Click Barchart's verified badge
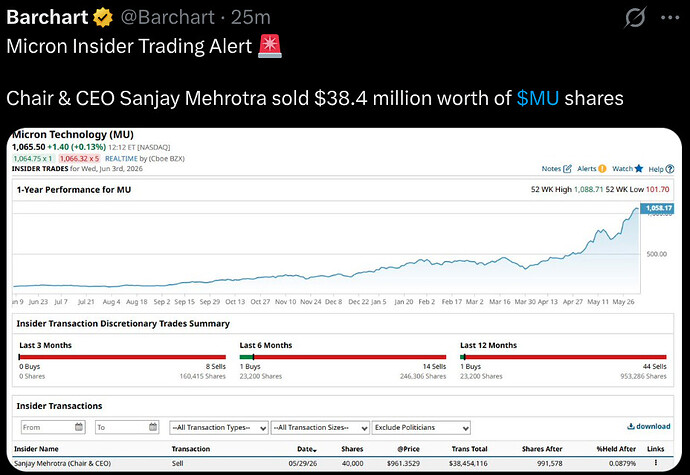The height and width of the screenshot is (475, 690). tap(103, 18)
